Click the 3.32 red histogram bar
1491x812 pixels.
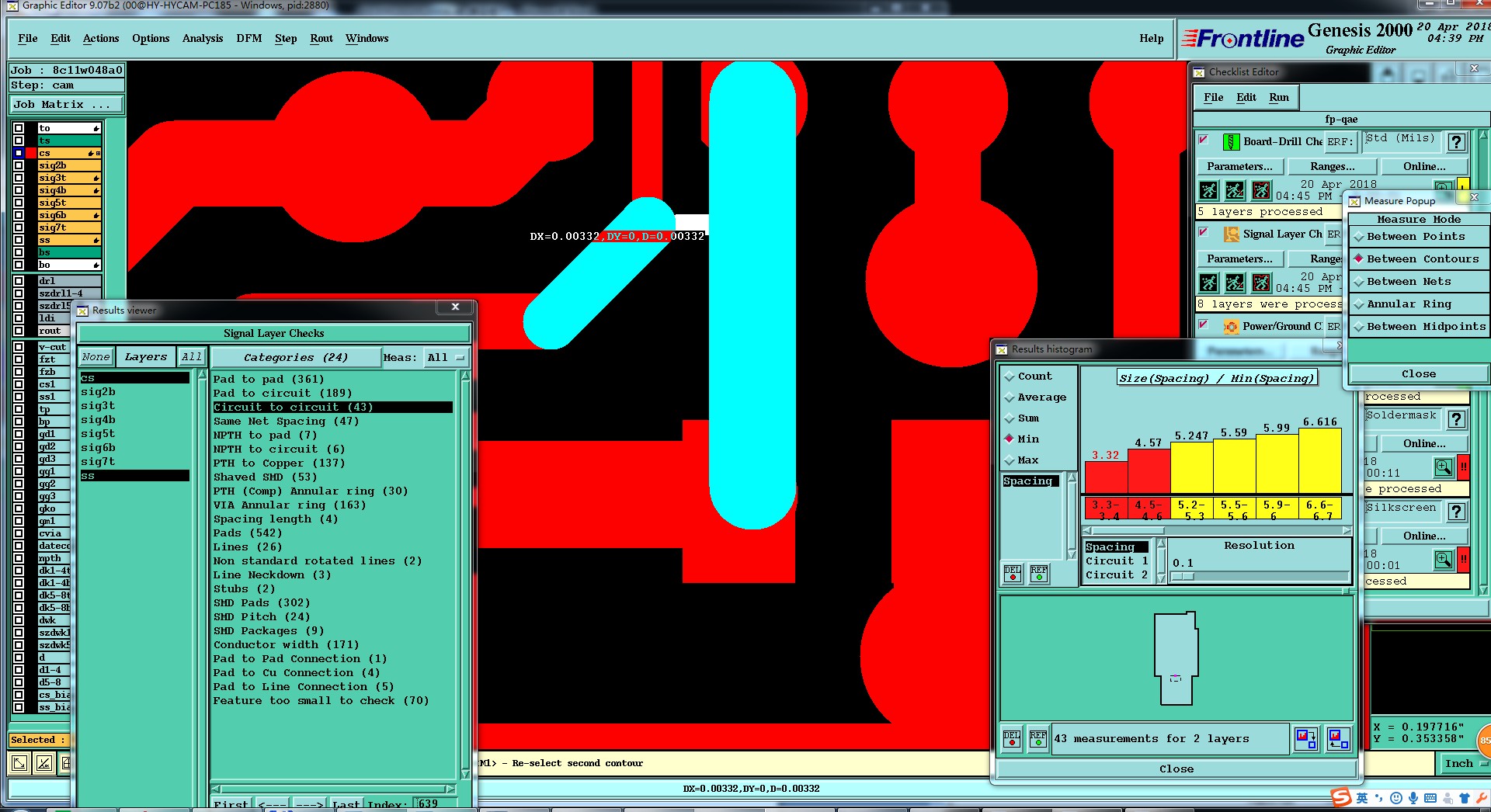tap(1106, 477)
